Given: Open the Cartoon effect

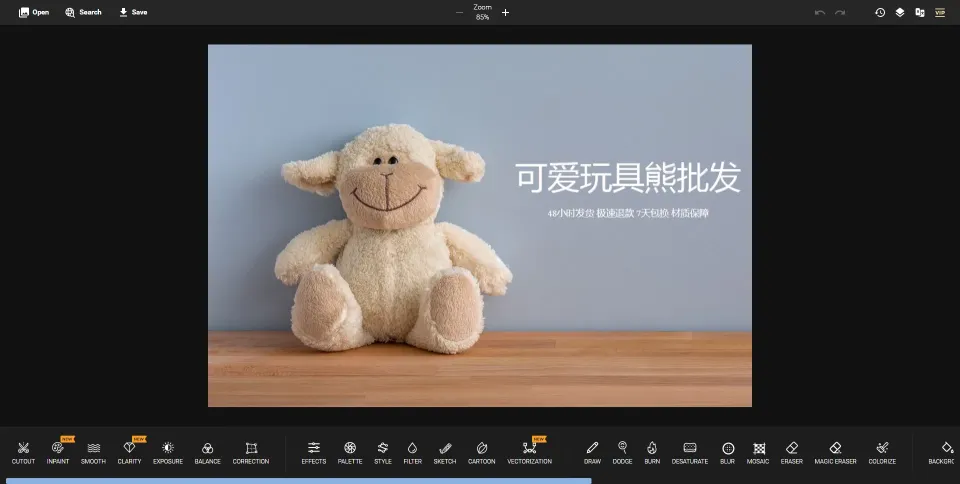Looking at the screenshot, I should point(481,452).
